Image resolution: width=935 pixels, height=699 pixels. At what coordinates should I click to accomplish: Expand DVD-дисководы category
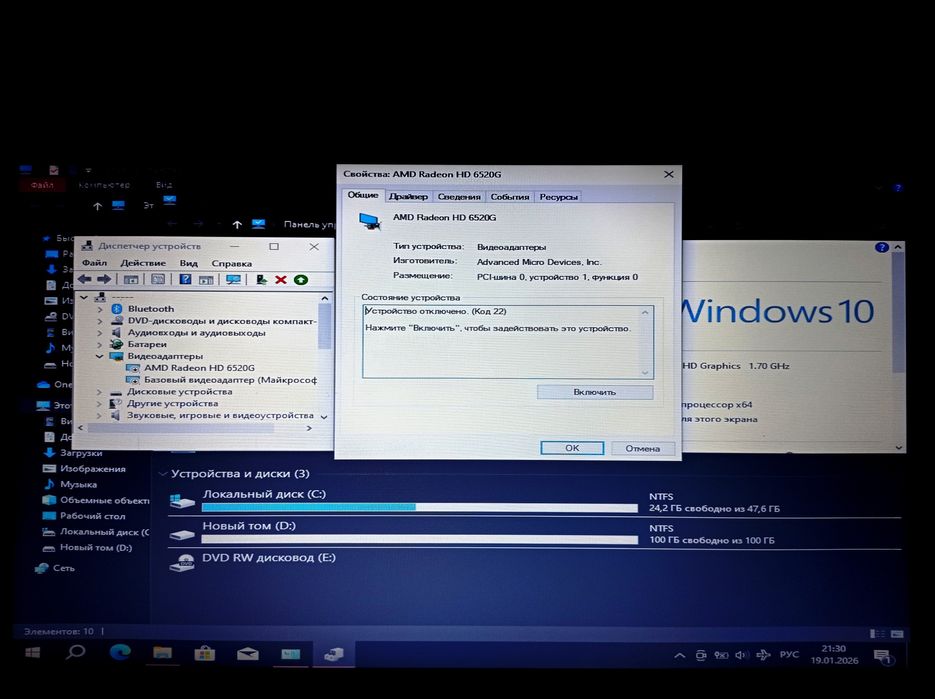(100, 321)
